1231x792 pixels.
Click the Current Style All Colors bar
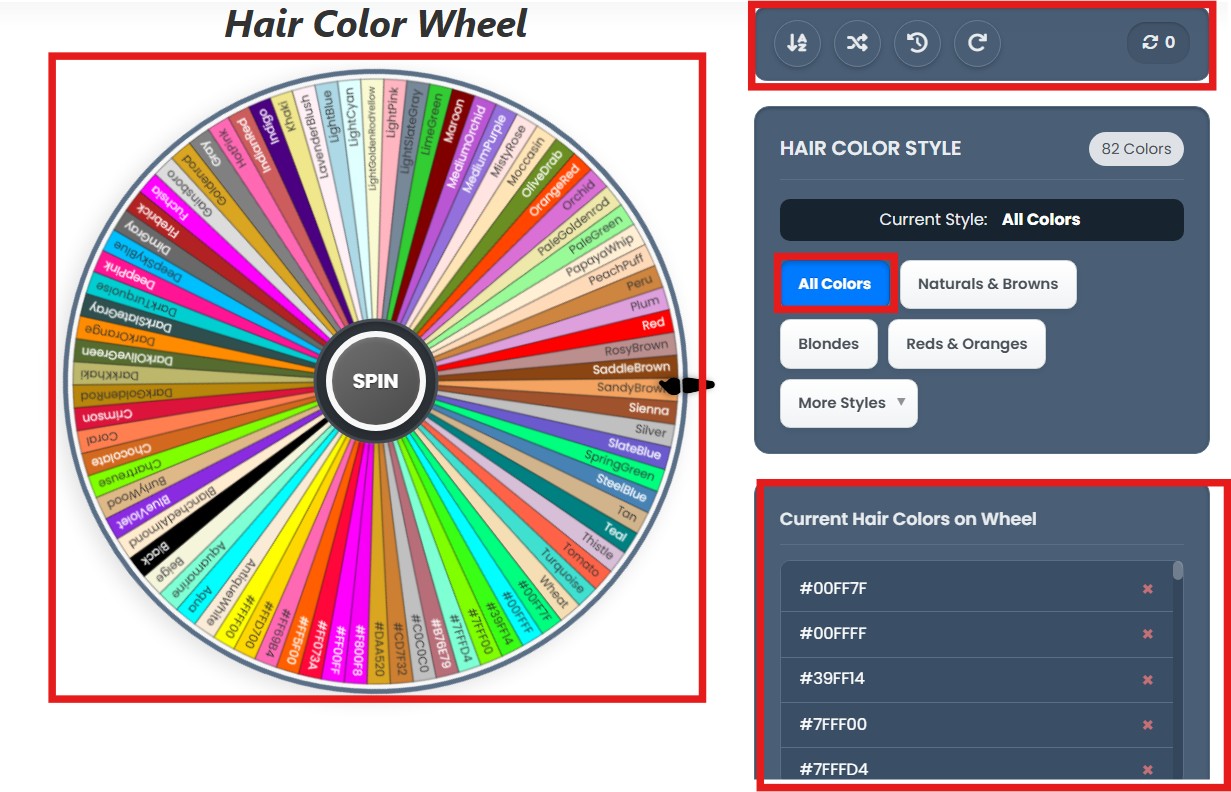(981, 220)
